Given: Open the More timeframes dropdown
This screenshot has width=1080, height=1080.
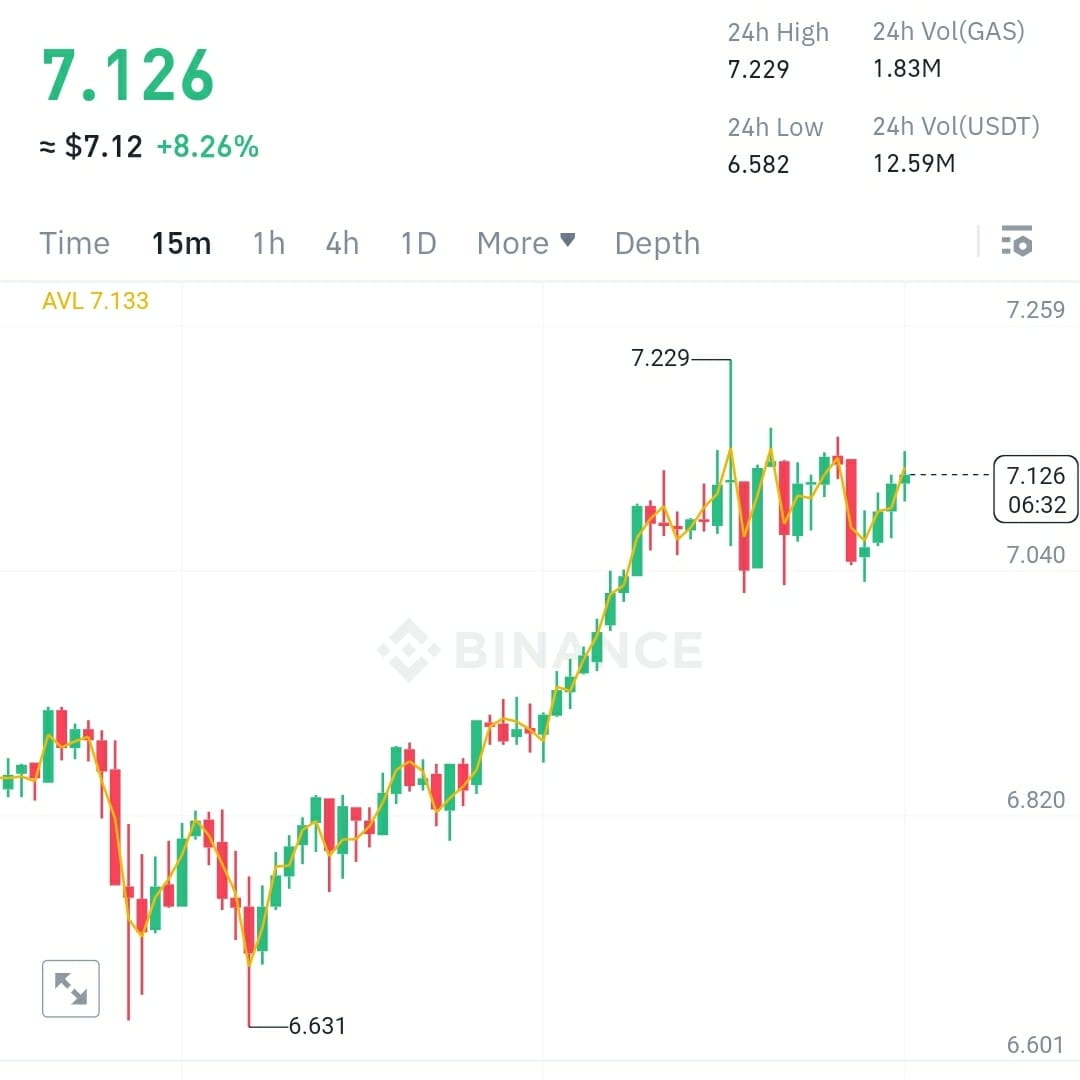Looking at the screenshot, I should (526, 243).
